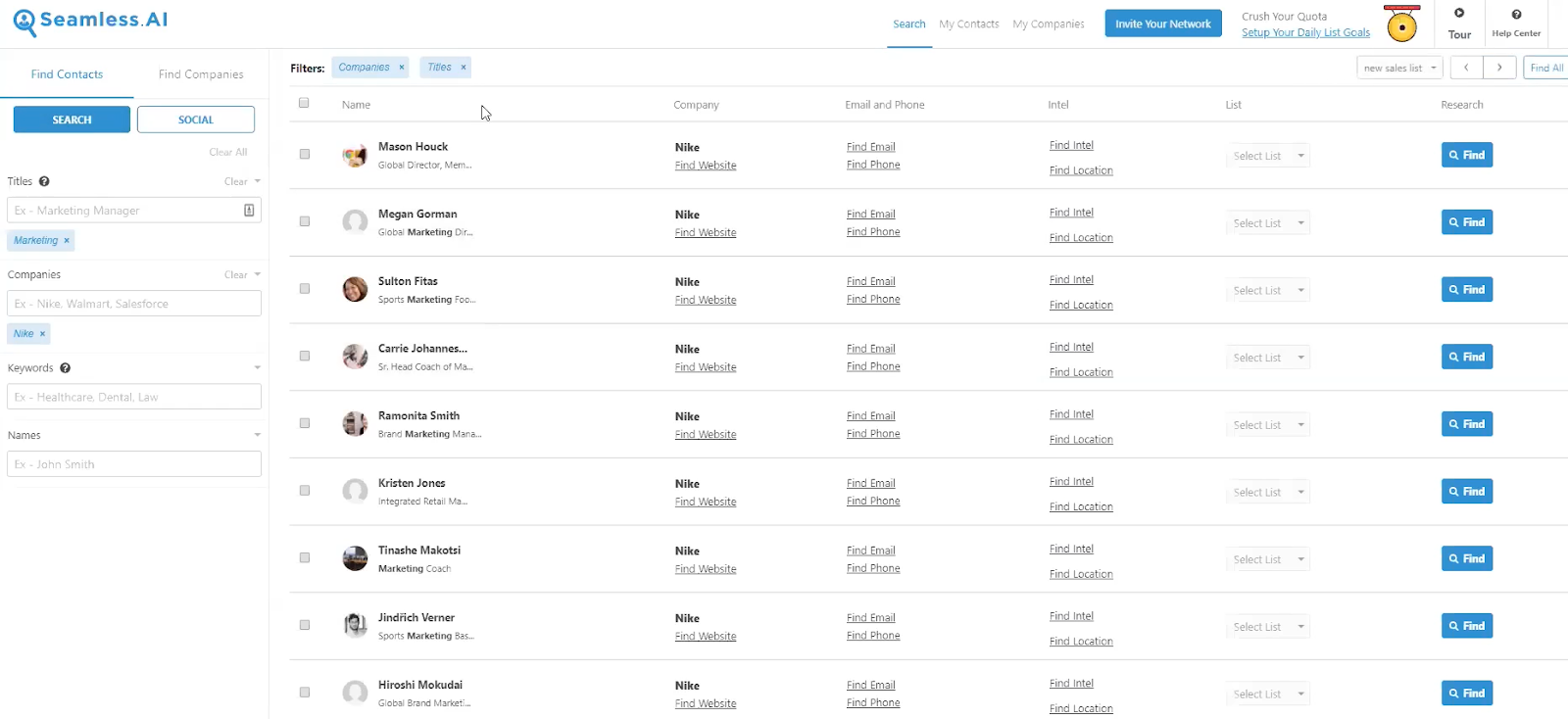Go to previous results page arrow

[x=1466, y=68]
